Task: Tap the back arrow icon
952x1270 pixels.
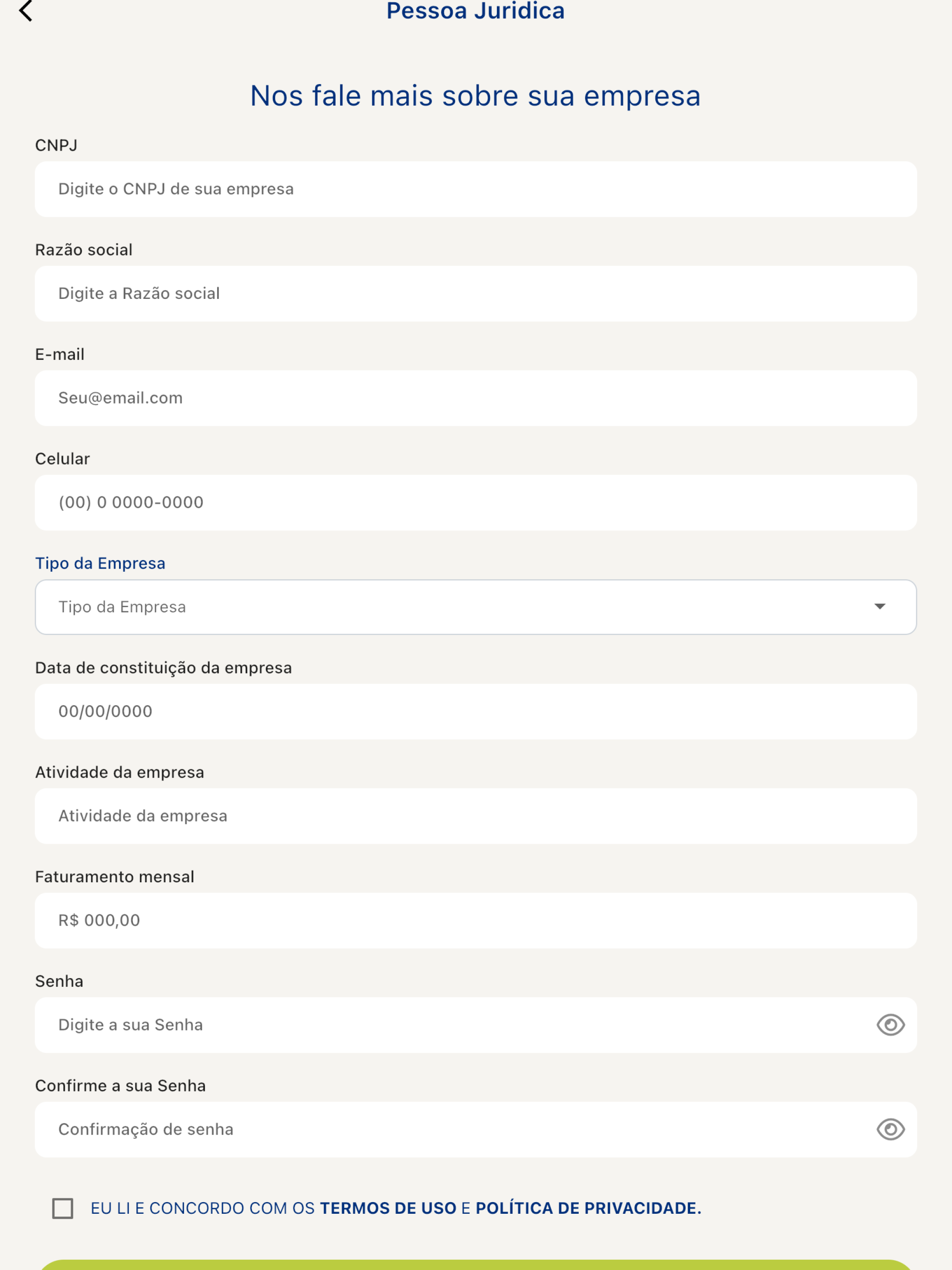Action: (26, 11)
